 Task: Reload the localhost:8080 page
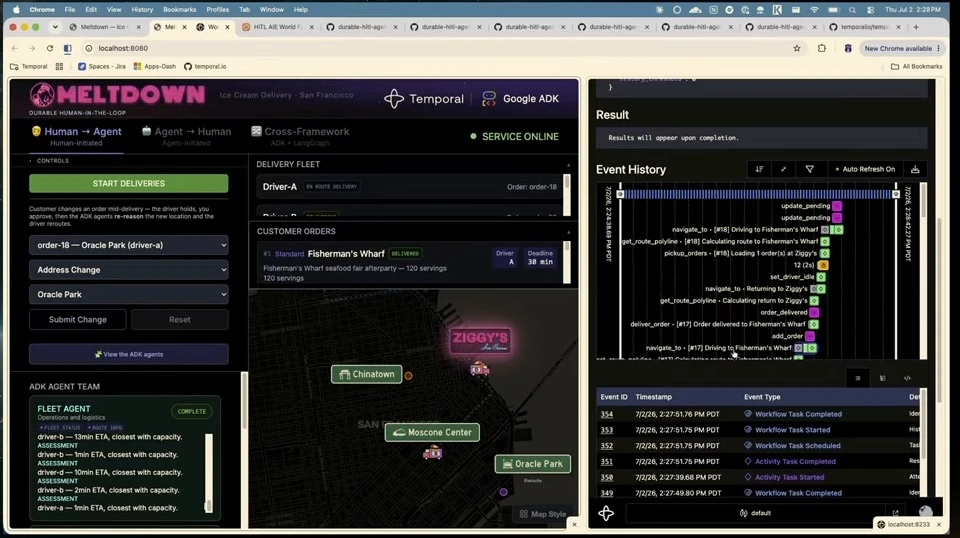point(50,48)
